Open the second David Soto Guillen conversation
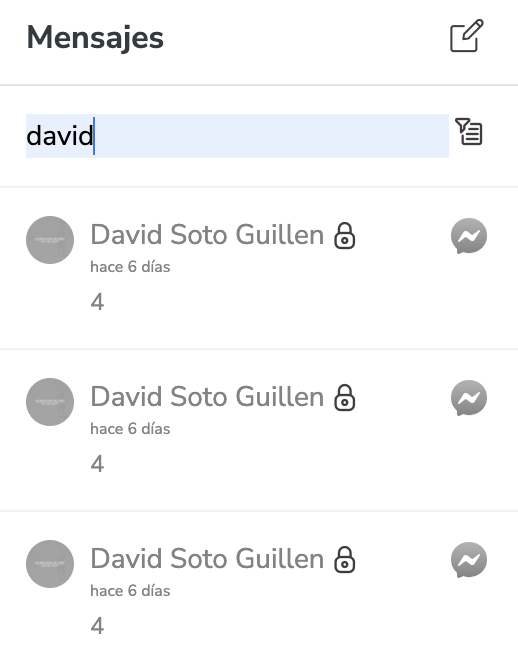This screenshot has width=518, height=672. pyautogui.click(x=259, y=430)
